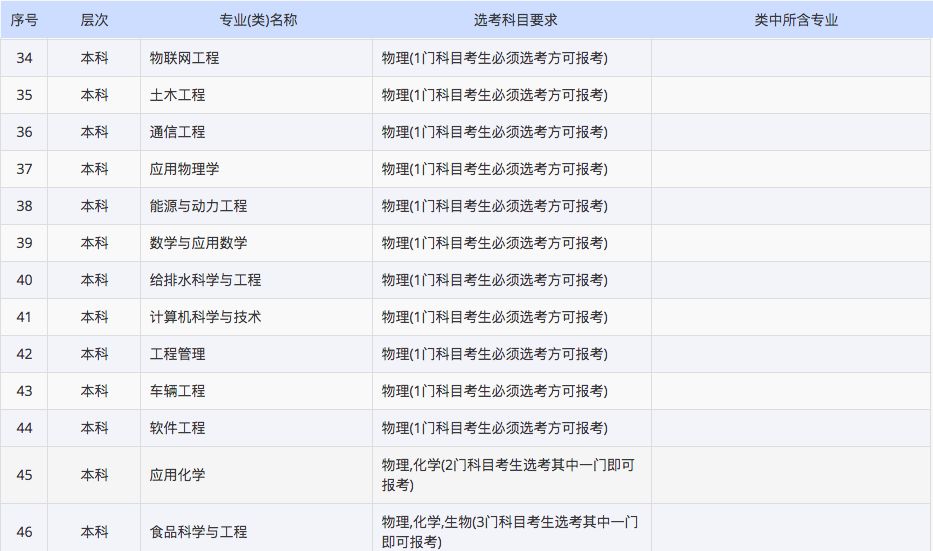
Task: Select the 应用化学 major name
Action: tap(177, 475)
